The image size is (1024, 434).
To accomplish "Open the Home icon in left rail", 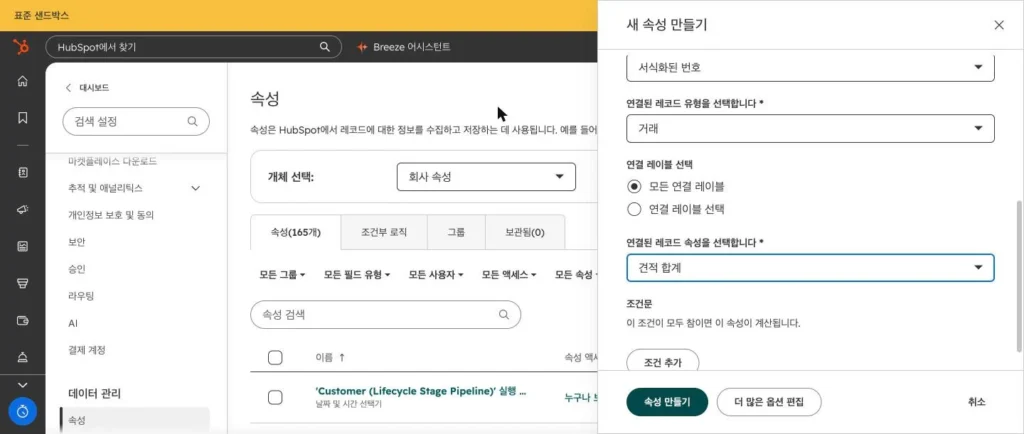I will [22, 81].
